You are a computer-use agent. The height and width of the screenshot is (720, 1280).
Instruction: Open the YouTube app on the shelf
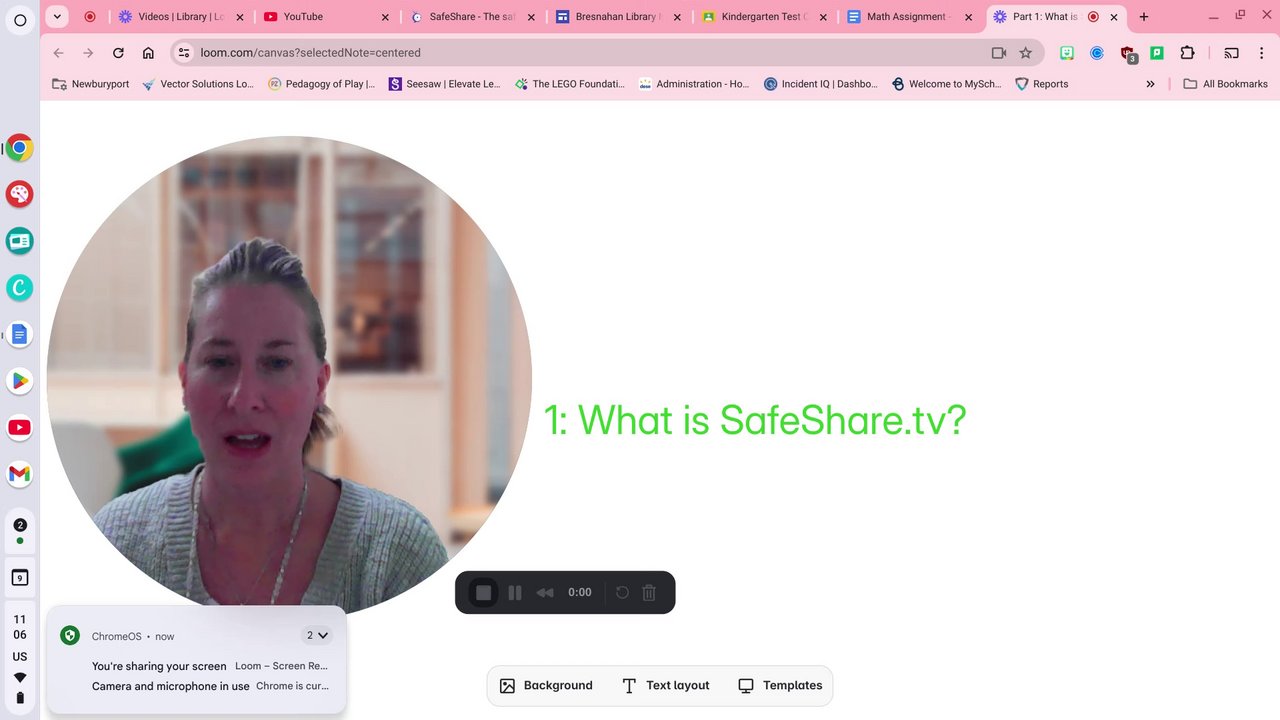tap(19, 427)
